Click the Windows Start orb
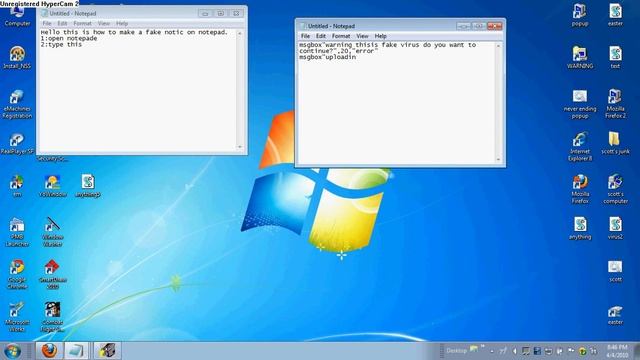This screenshot has width=640, height=360. click(13, 351)
